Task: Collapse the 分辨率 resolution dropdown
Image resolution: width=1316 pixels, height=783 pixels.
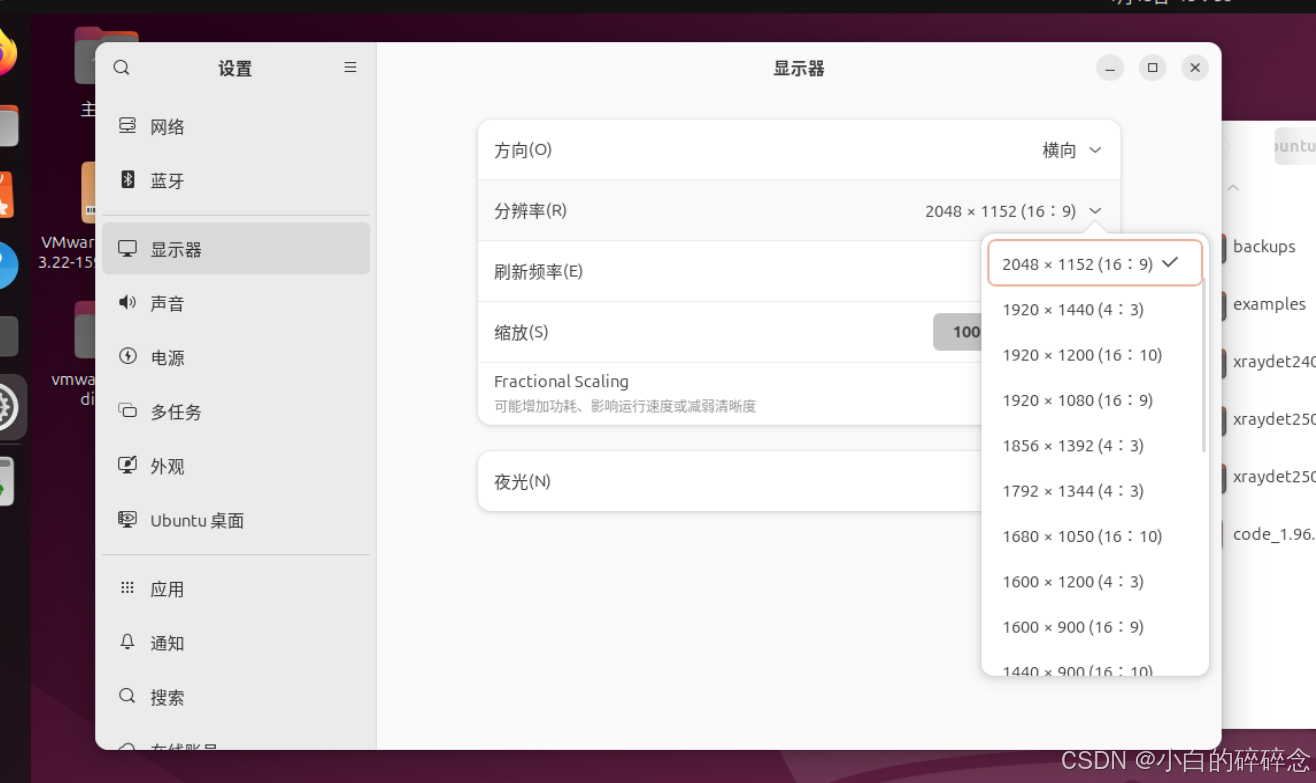Action: pyautogui.click(x=1013, y=211)
